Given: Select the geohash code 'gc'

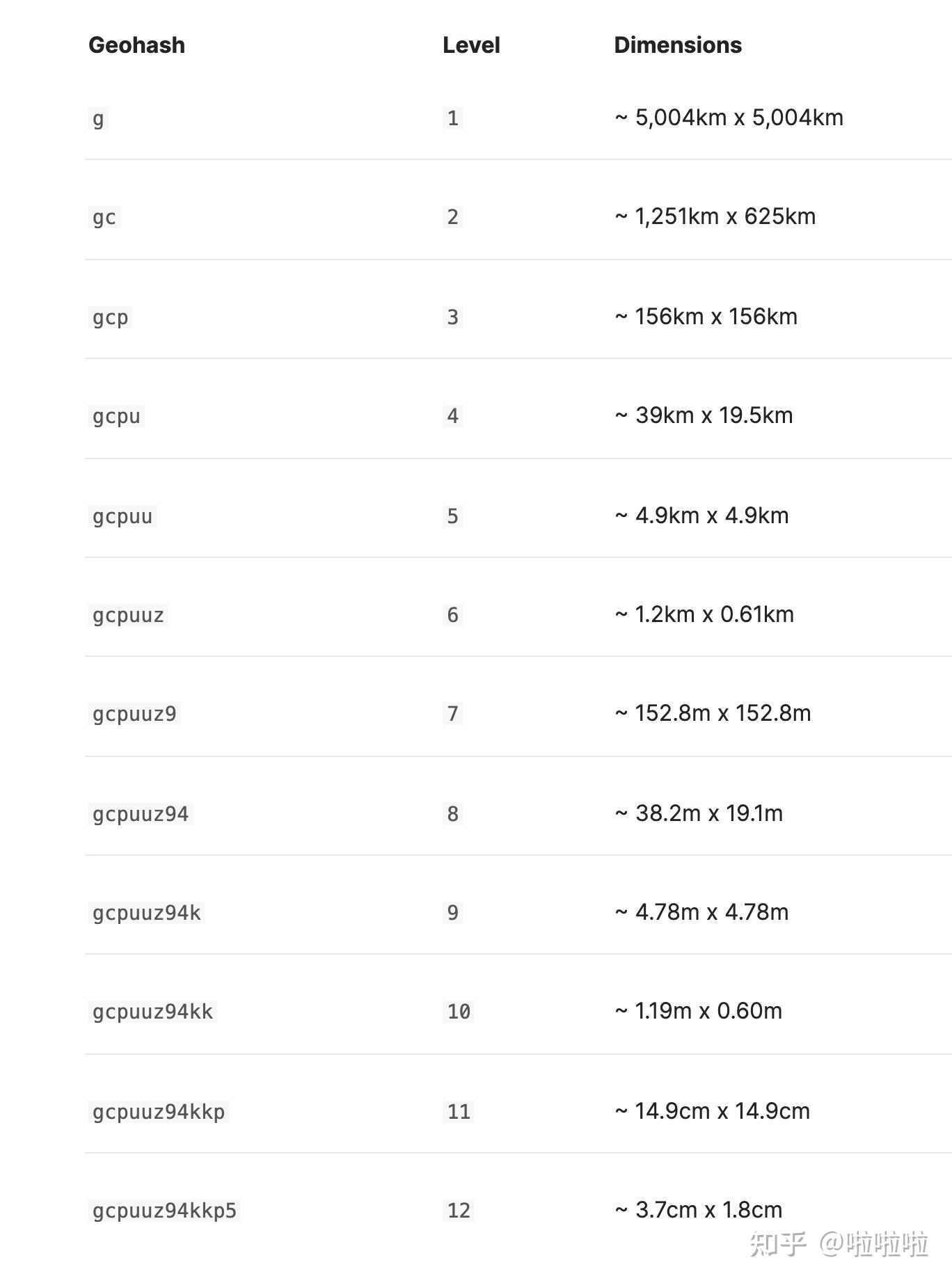Looking at the screenshot, I should pos(104,217).
